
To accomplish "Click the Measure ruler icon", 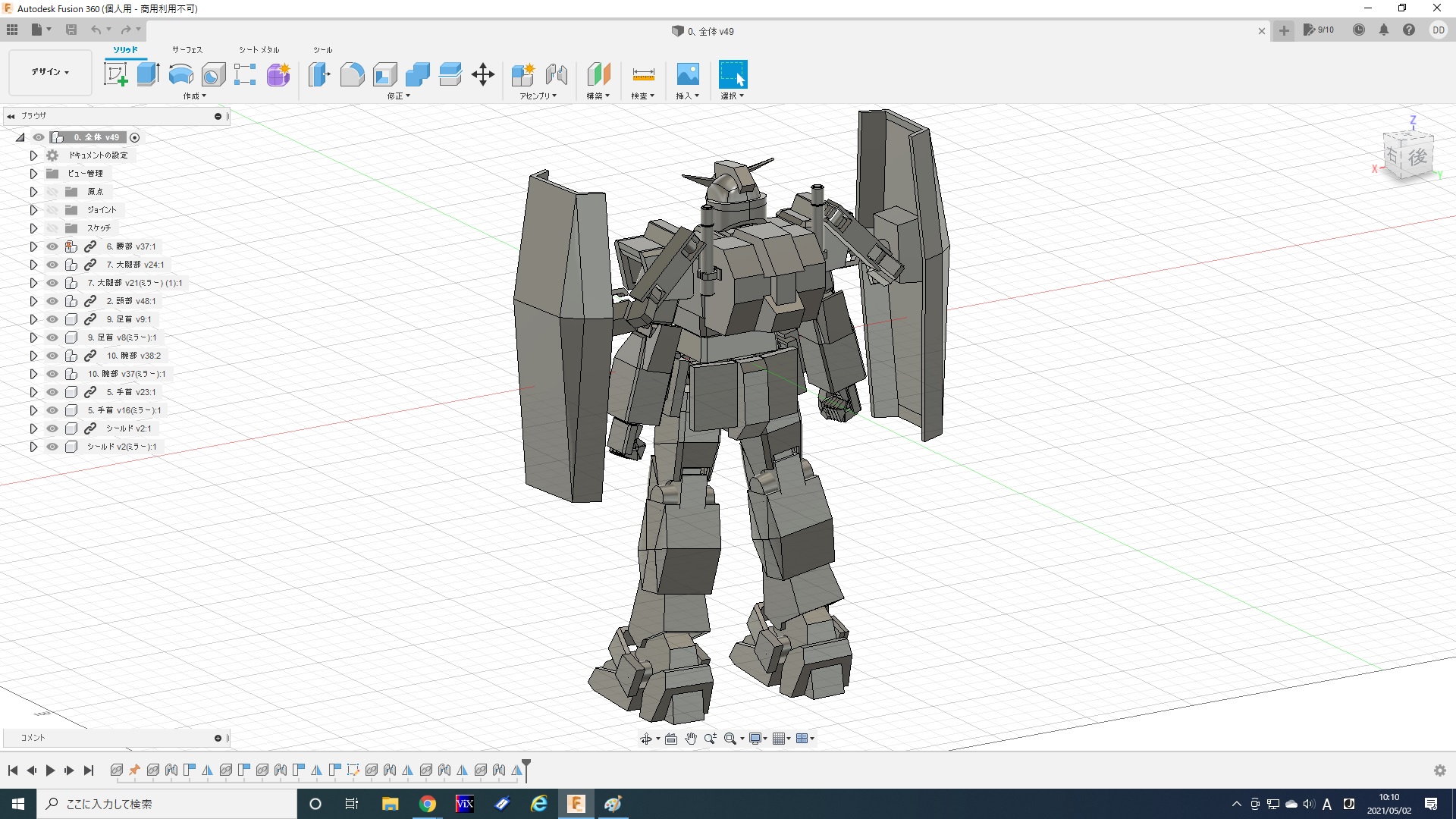I will pyautogui.click(x=642, y=74).
